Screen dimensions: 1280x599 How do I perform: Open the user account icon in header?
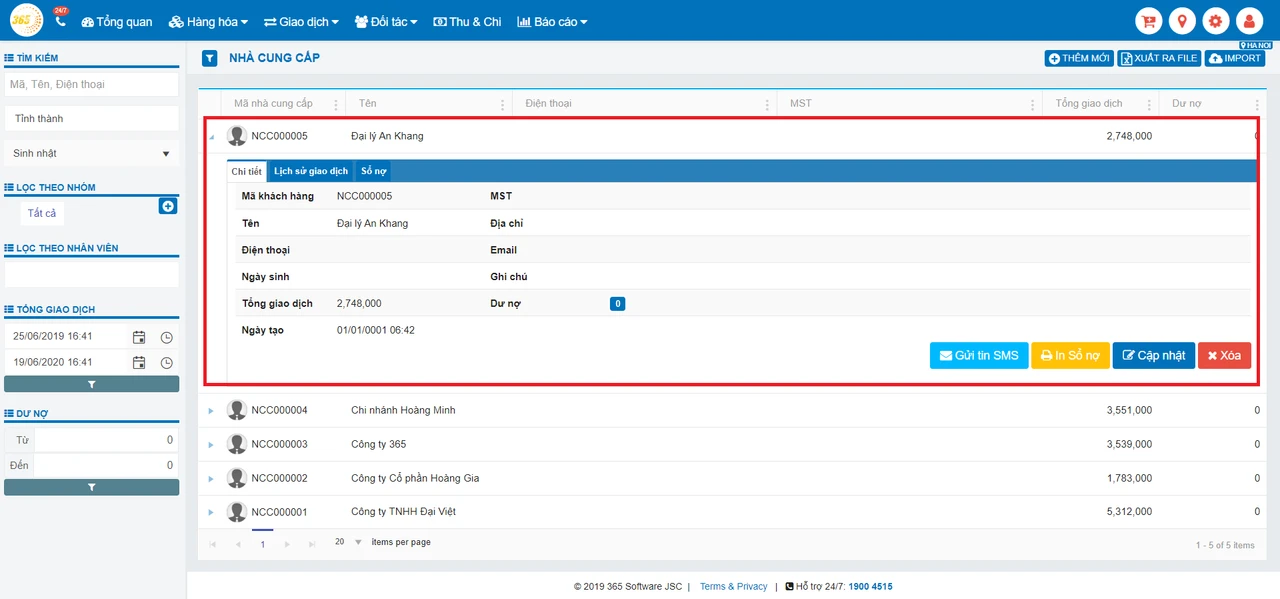point(1249,21)
